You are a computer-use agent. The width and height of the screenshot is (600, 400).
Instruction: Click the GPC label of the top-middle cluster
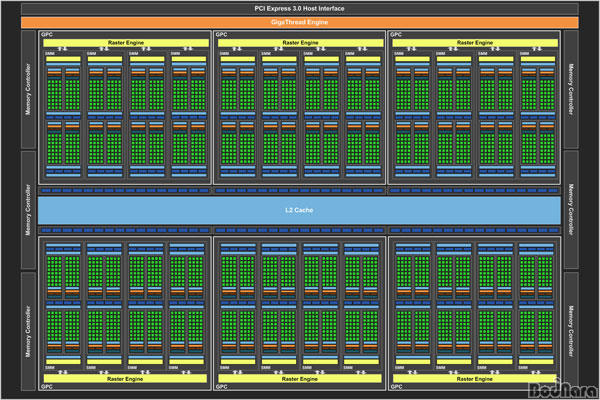[221, 34]
